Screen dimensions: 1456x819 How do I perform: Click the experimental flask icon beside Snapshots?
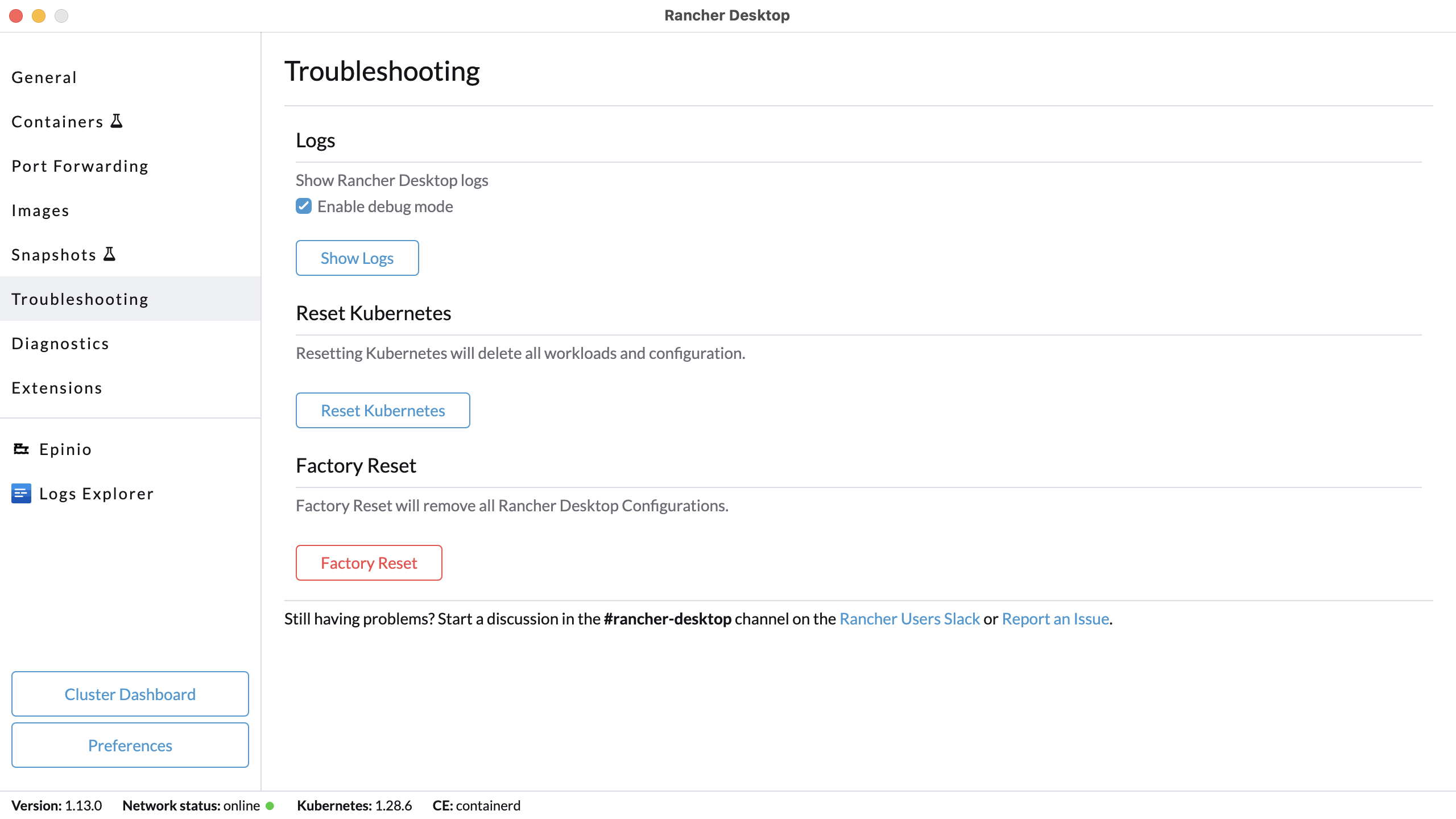click(x=110, y=254)
